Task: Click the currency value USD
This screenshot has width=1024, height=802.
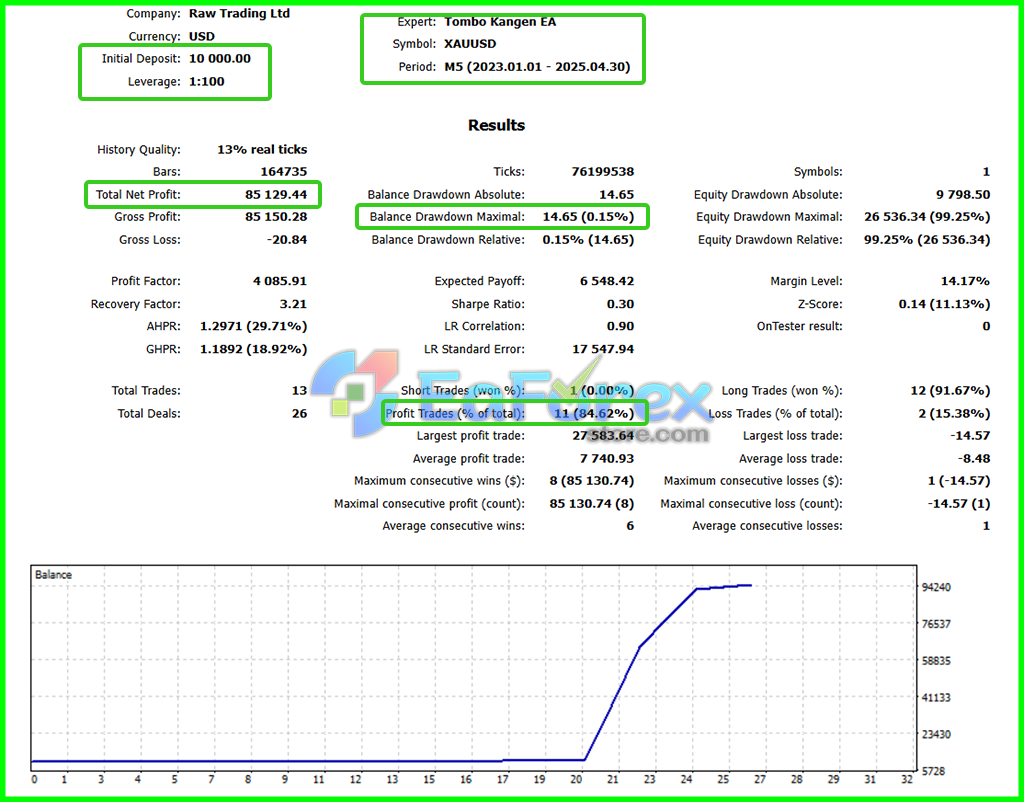Action: [202, 37]
